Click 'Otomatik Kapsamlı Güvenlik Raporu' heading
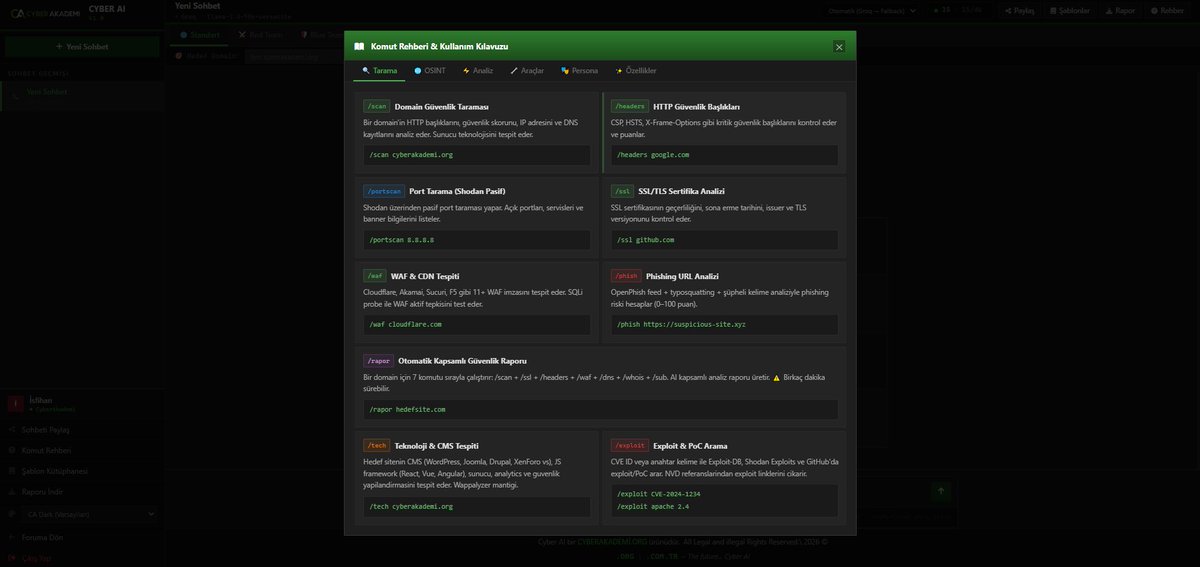The width and height of the screenshot is (1200, 567). (x=462, y=361)
